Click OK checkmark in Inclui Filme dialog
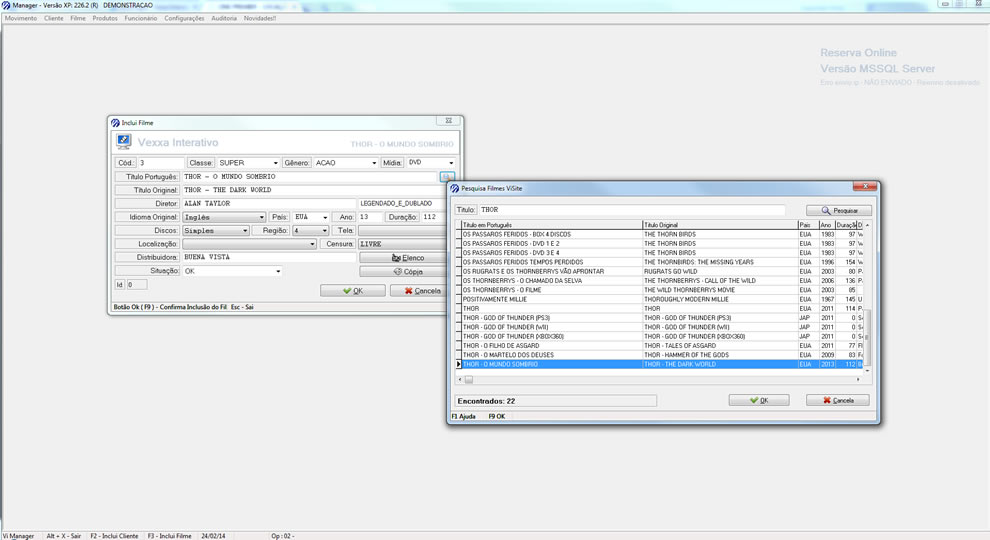 pyautogui.click(x=352, y=291)
